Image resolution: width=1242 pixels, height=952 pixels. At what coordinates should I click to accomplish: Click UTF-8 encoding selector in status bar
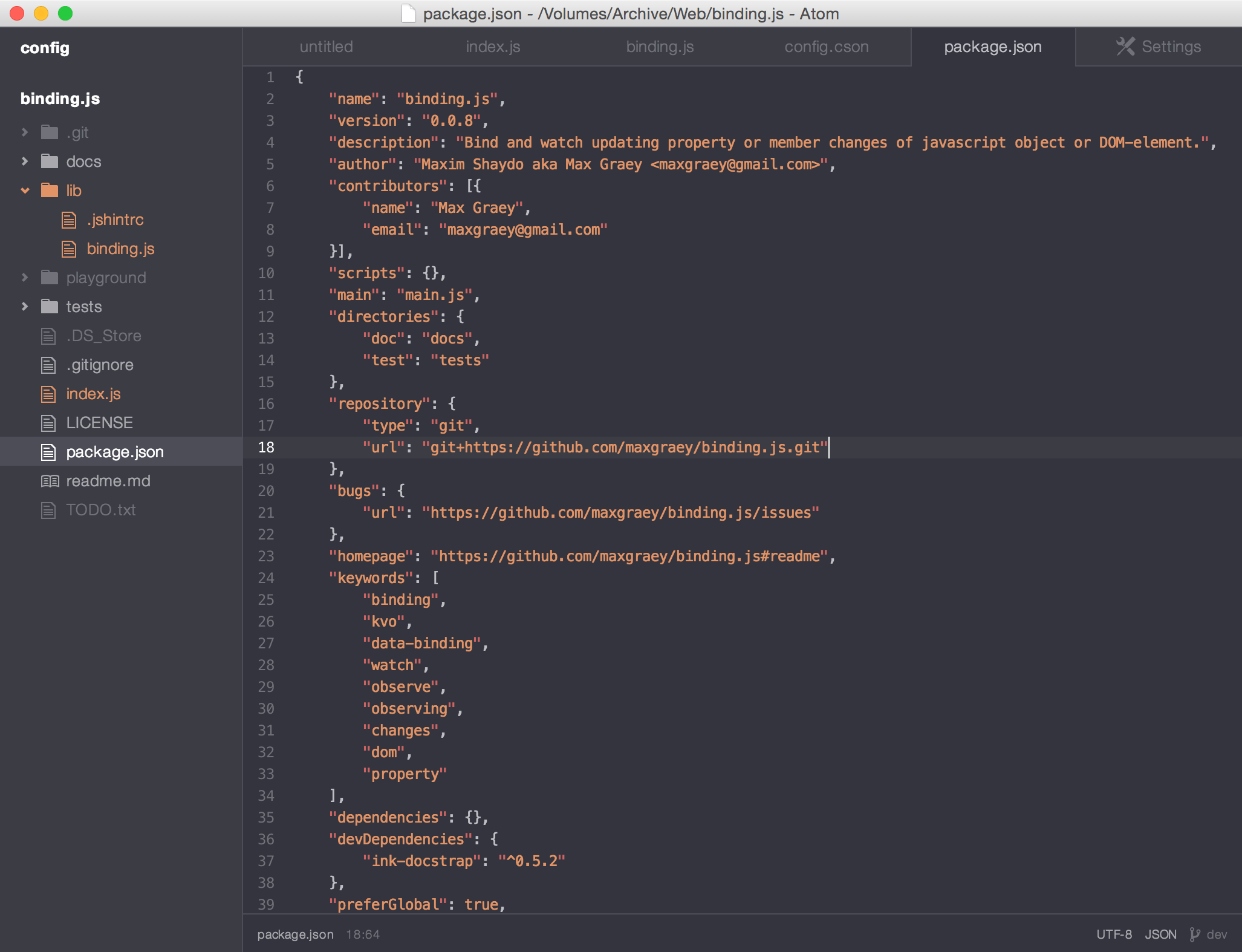[1114, 934]
